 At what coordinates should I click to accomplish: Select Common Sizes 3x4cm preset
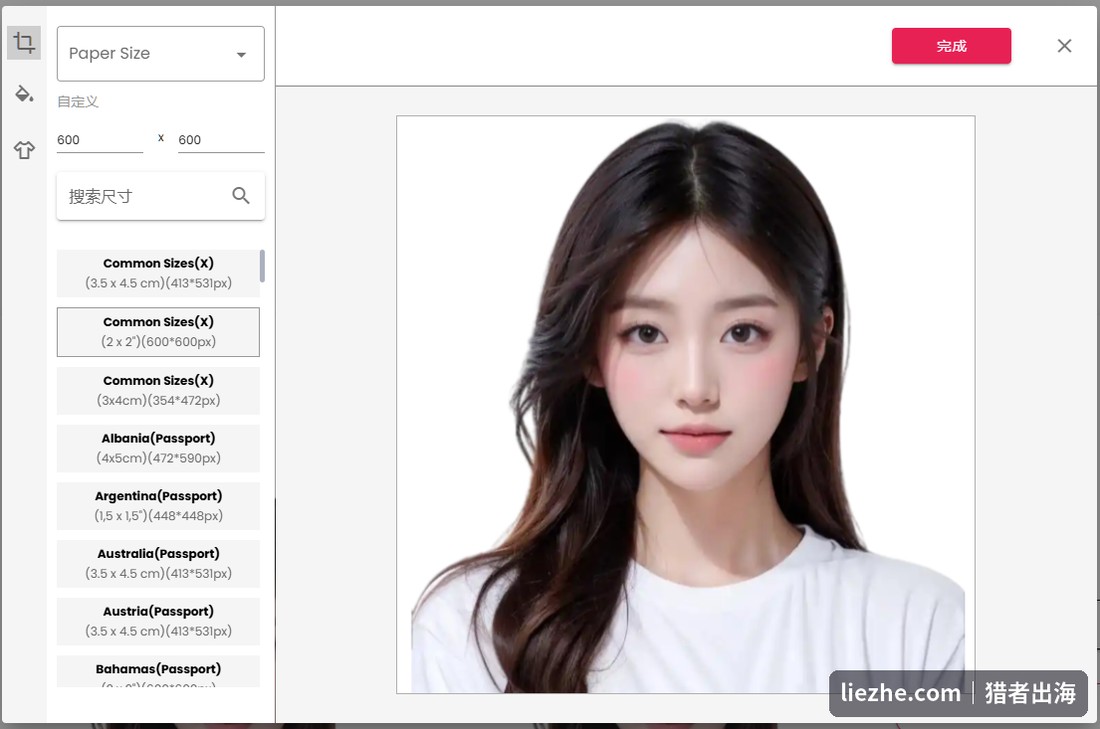pos(158,390)
